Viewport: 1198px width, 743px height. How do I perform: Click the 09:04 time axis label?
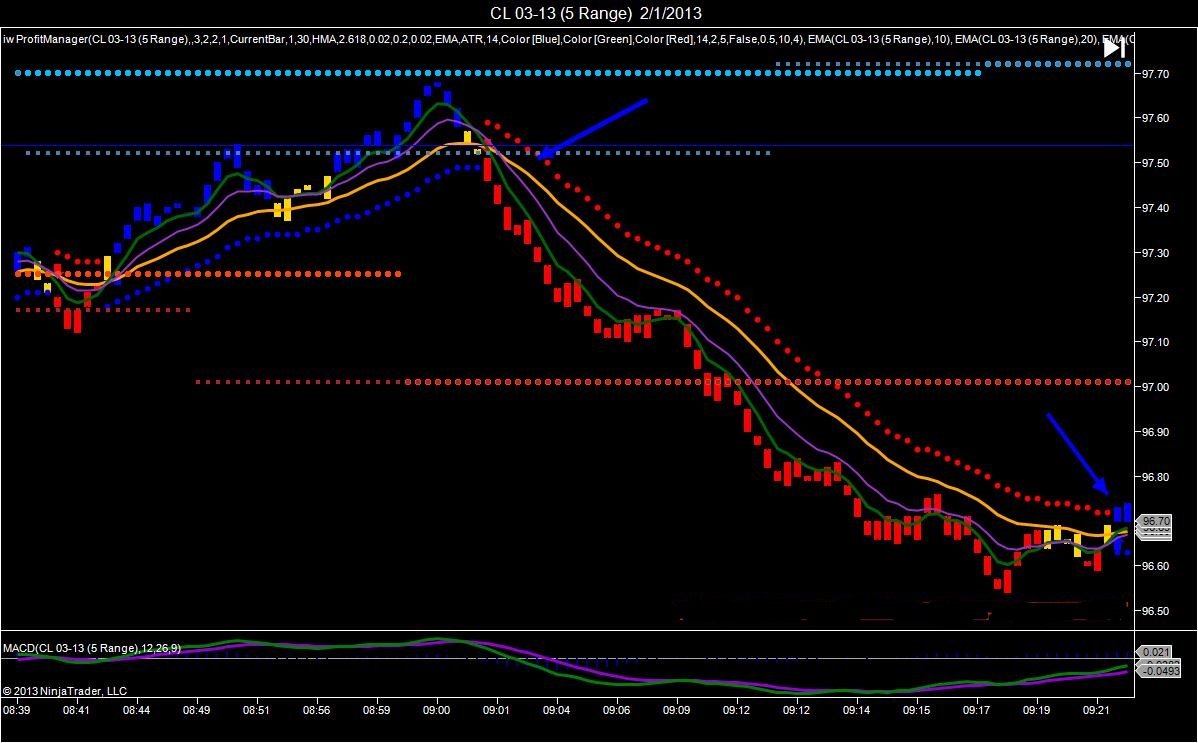tap(557, 710)
